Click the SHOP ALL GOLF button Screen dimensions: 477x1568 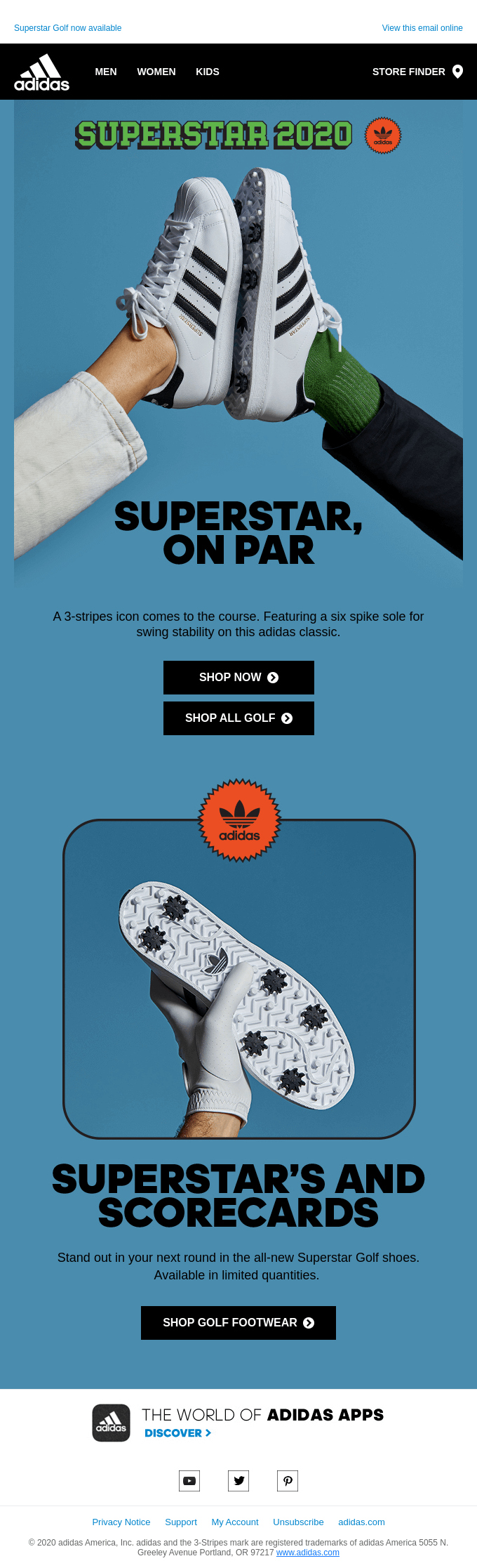[x=238, y=718]
